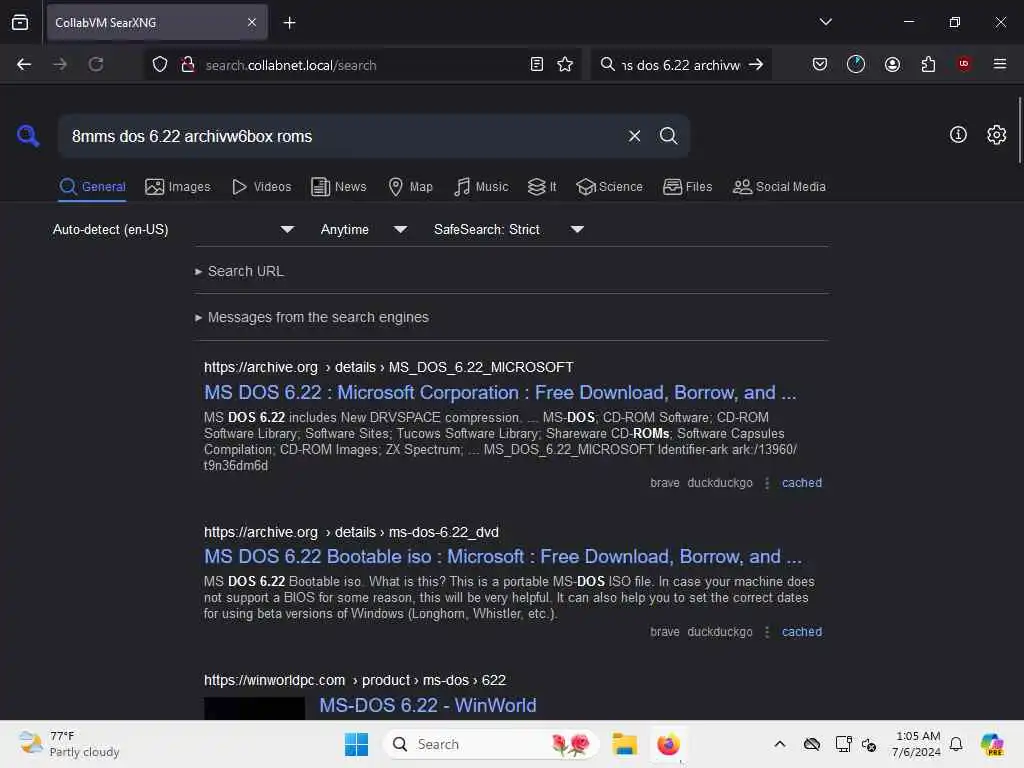Switch to the Map category

point(410,187)
